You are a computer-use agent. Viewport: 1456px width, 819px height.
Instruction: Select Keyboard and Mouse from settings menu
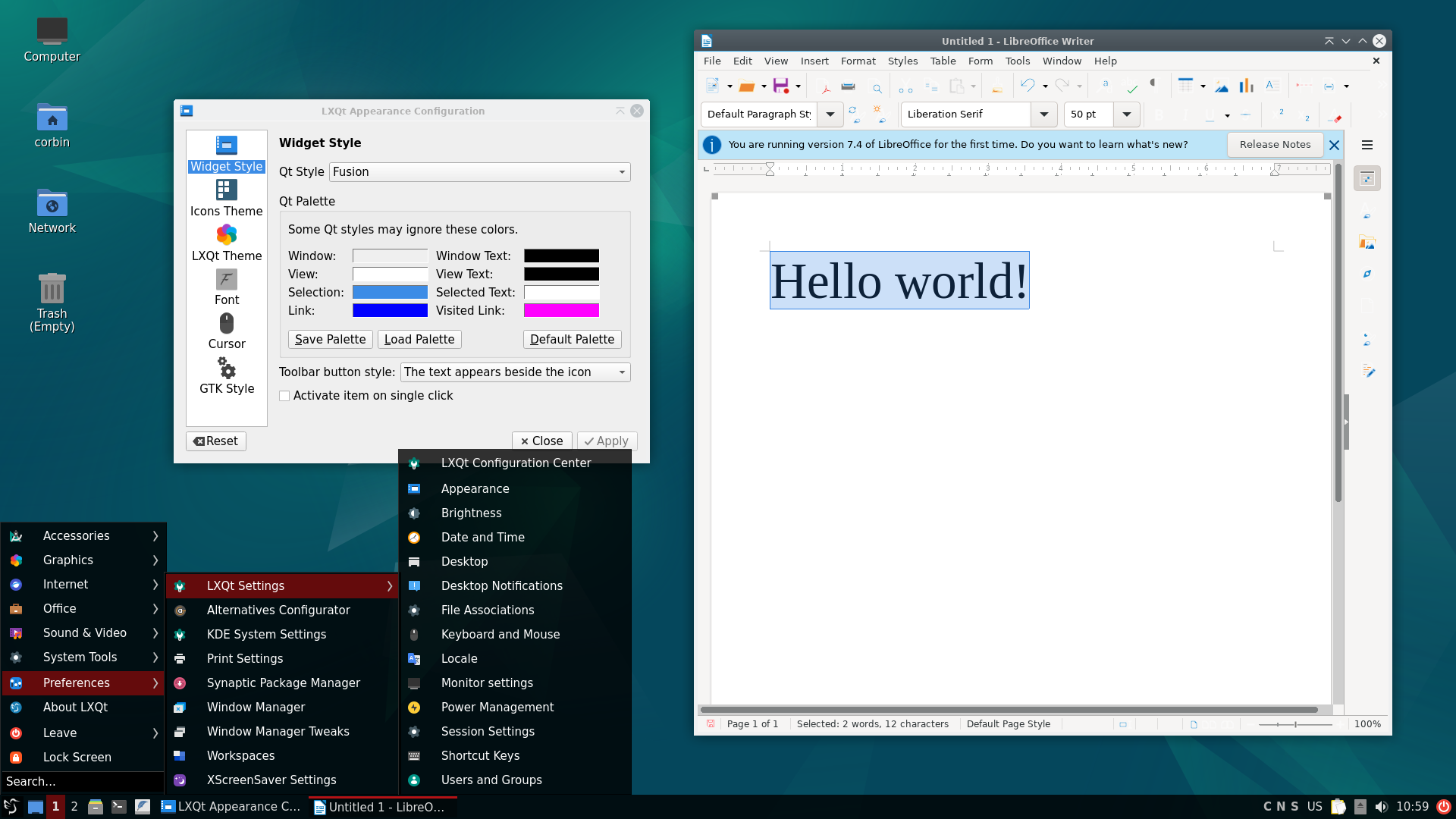coord(500,634)
